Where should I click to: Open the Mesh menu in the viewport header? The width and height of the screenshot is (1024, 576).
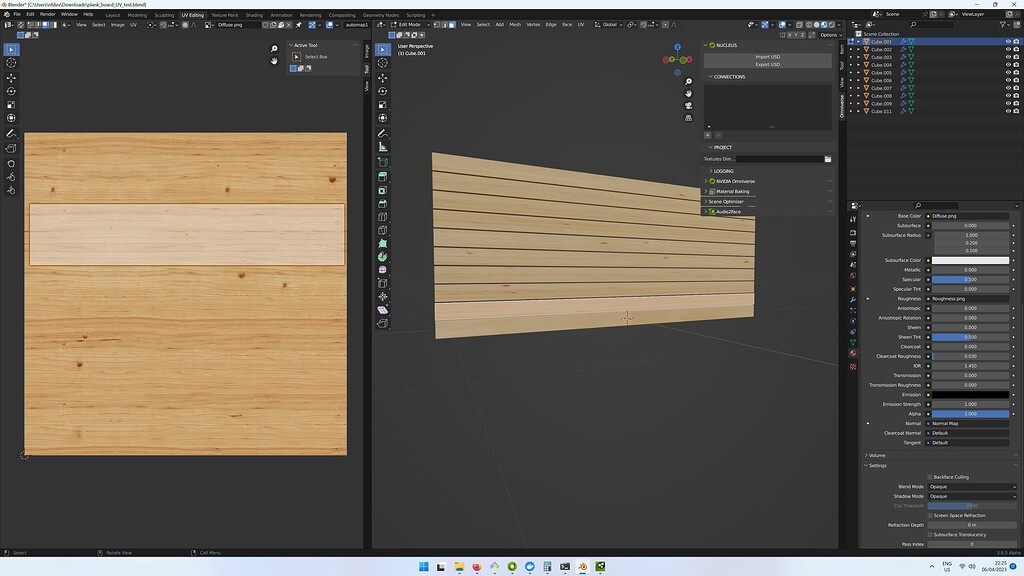tap(514, 24)
